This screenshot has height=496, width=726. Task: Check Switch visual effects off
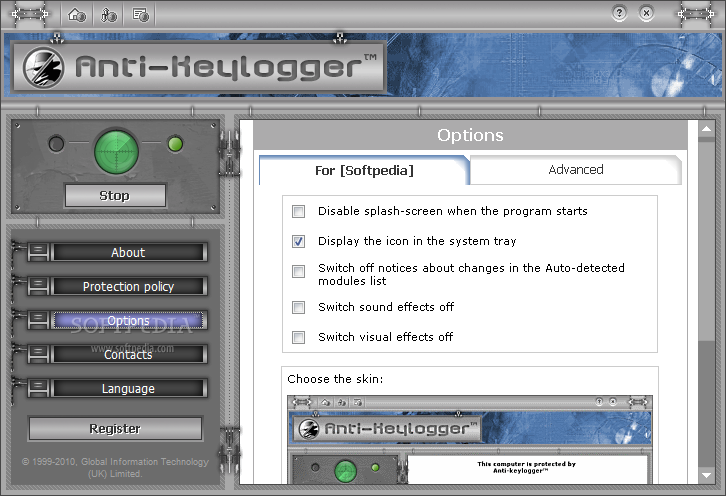[x=299, y=337]
